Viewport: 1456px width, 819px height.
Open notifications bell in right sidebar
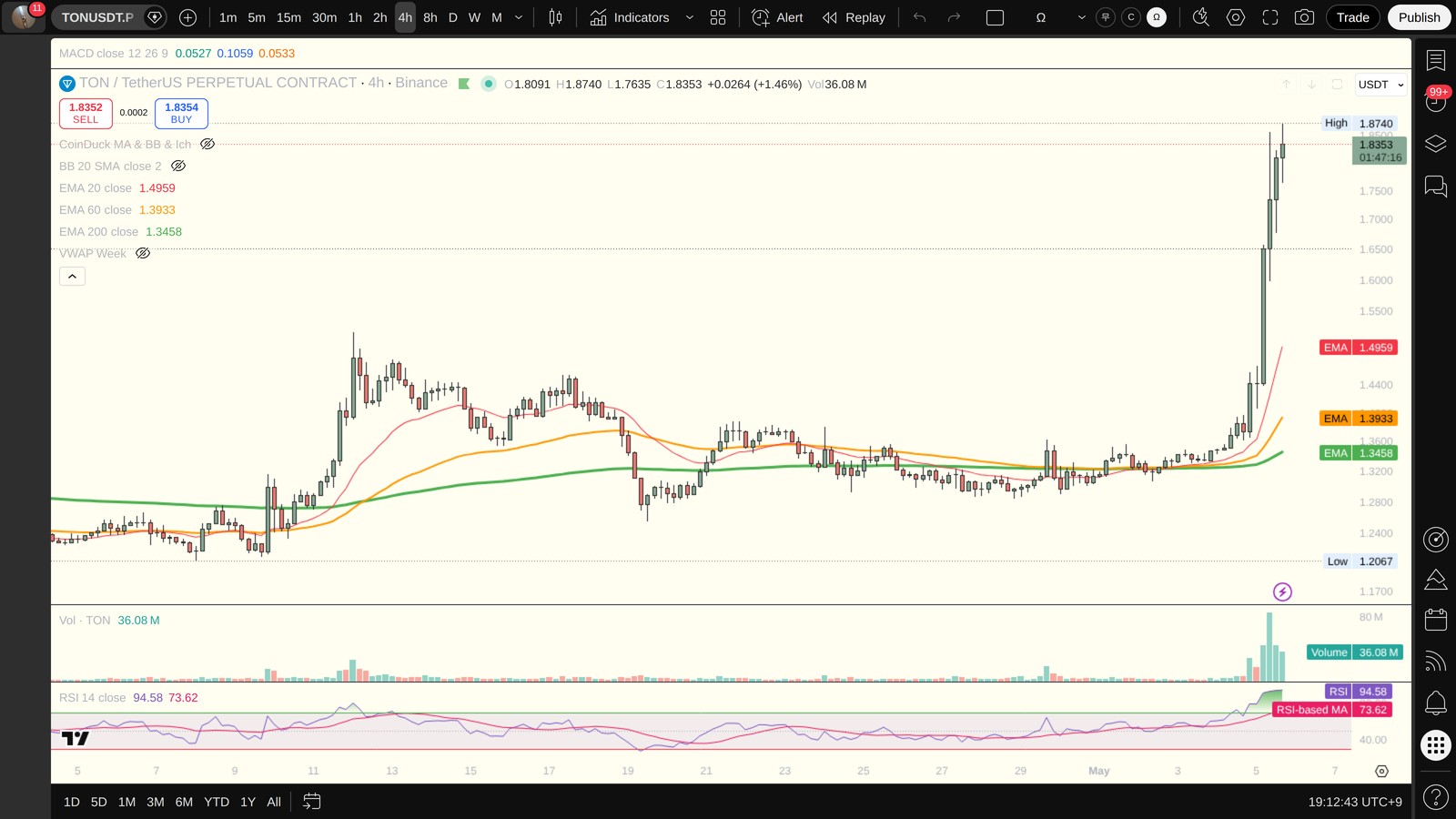[x=1436, y=703]
